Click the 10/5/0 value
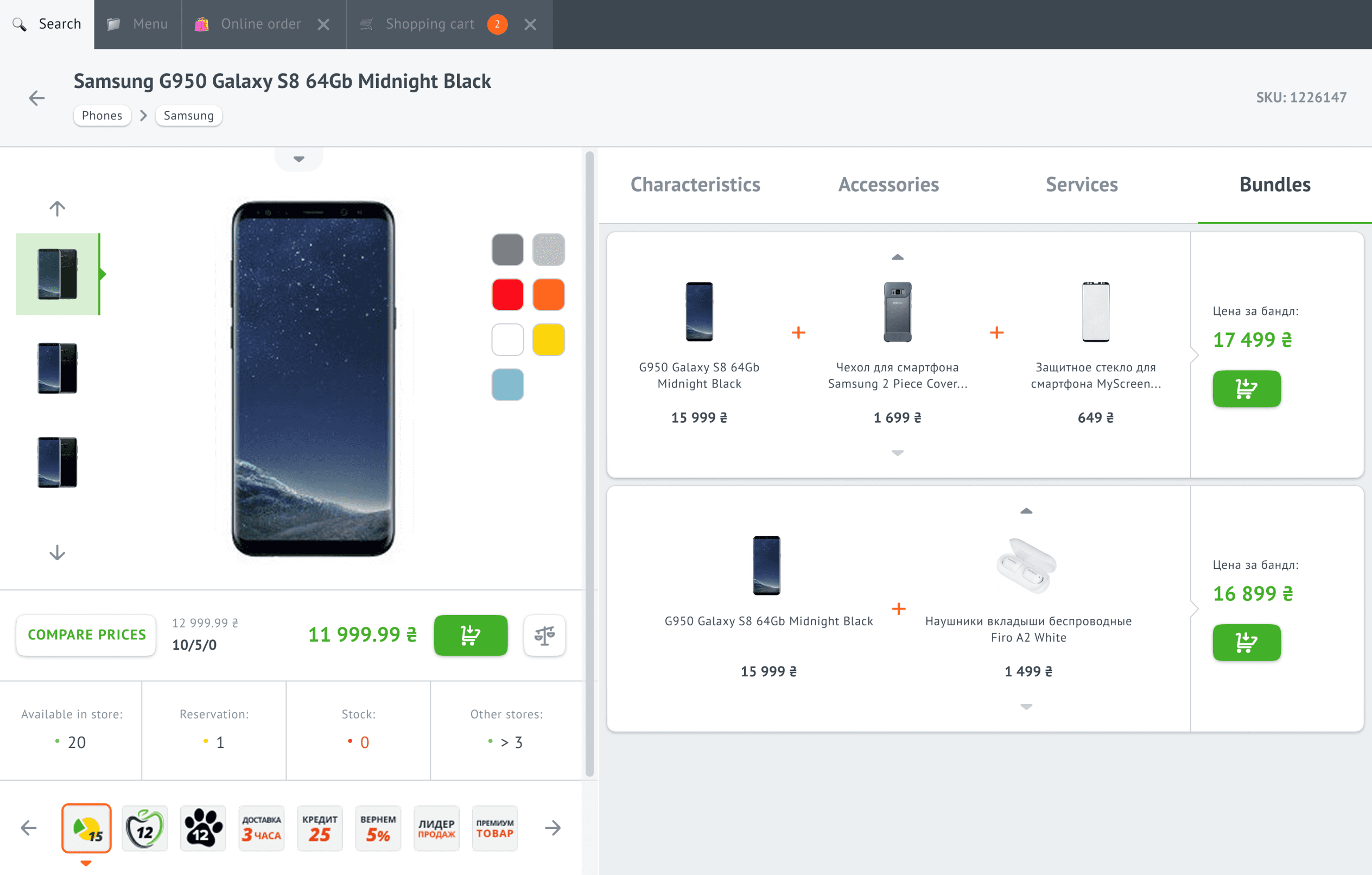 [x=194, y=645]
